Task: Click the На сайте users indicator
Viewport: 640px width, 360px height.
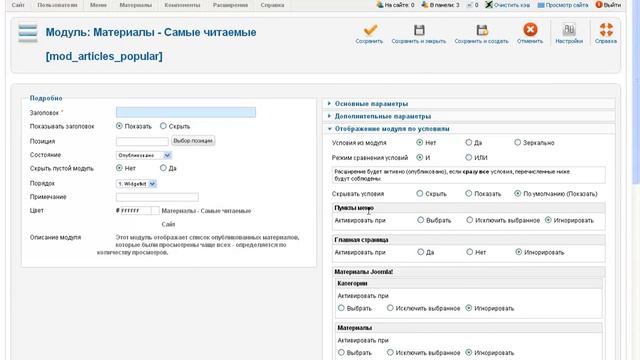Action: tap(395, 5)
